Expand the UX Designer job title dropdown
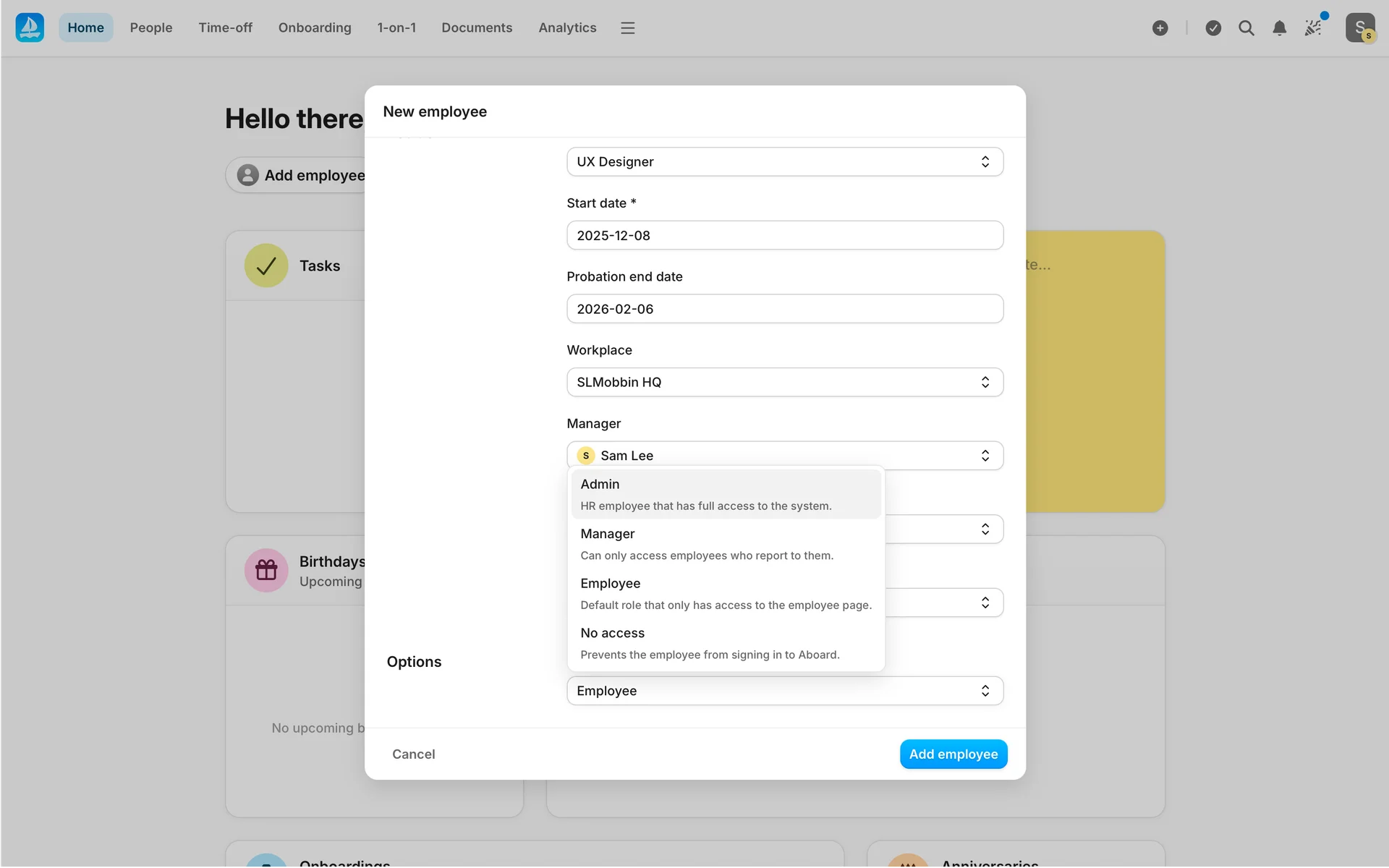Viewport: 1389px width, 868px height. pyautogui.click(x=784, y=162)
